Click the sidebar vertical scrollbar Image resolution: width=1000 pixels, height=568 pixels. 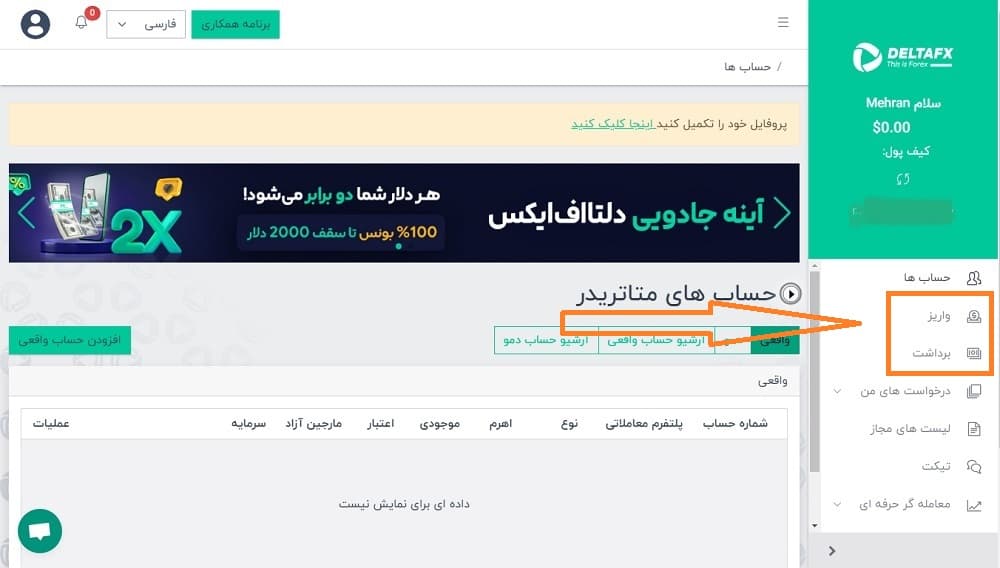(x=814, y=373)
